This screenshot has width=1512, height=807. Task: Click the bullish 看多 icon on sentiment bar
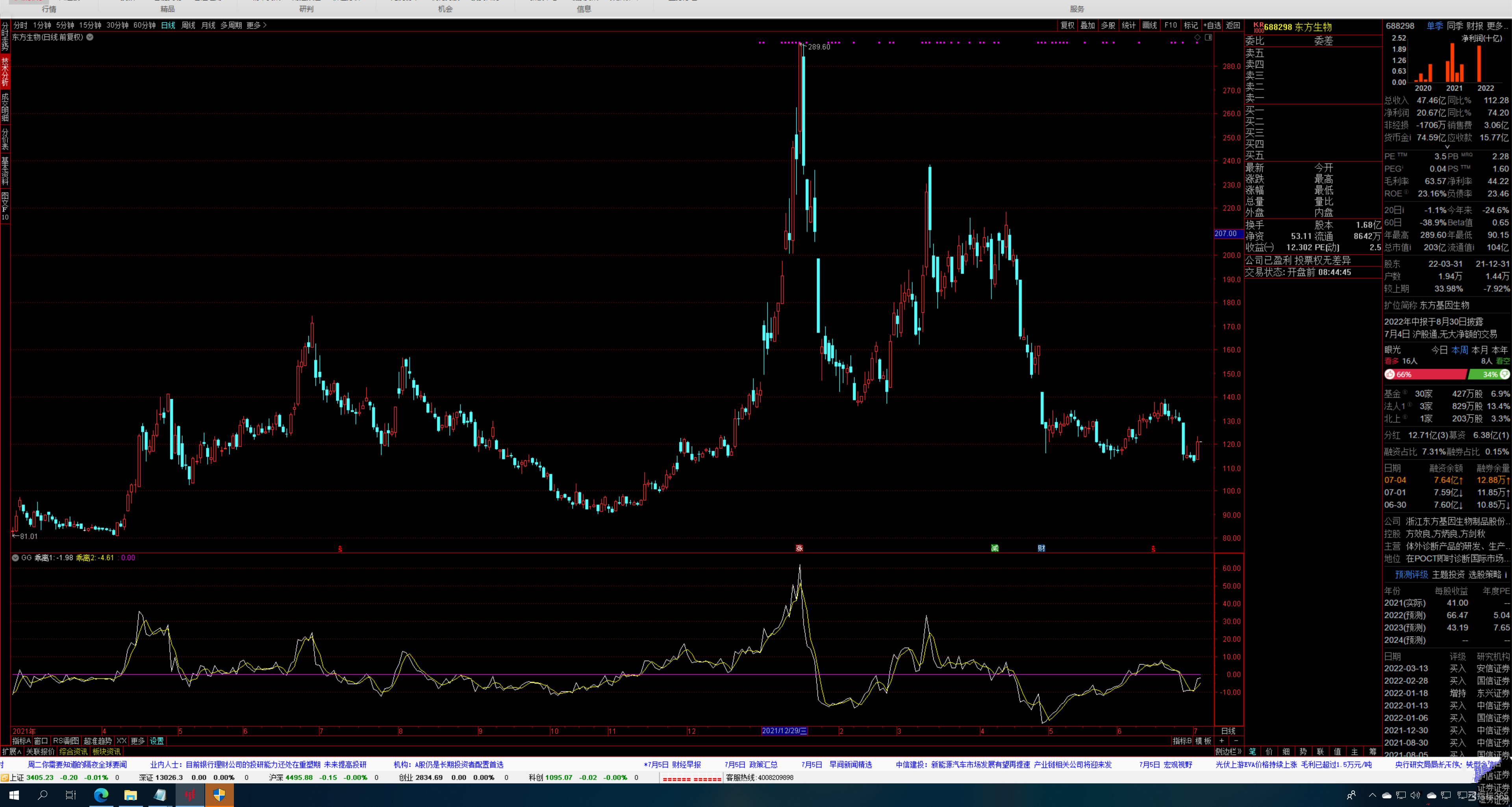(x=1390, y=374)
